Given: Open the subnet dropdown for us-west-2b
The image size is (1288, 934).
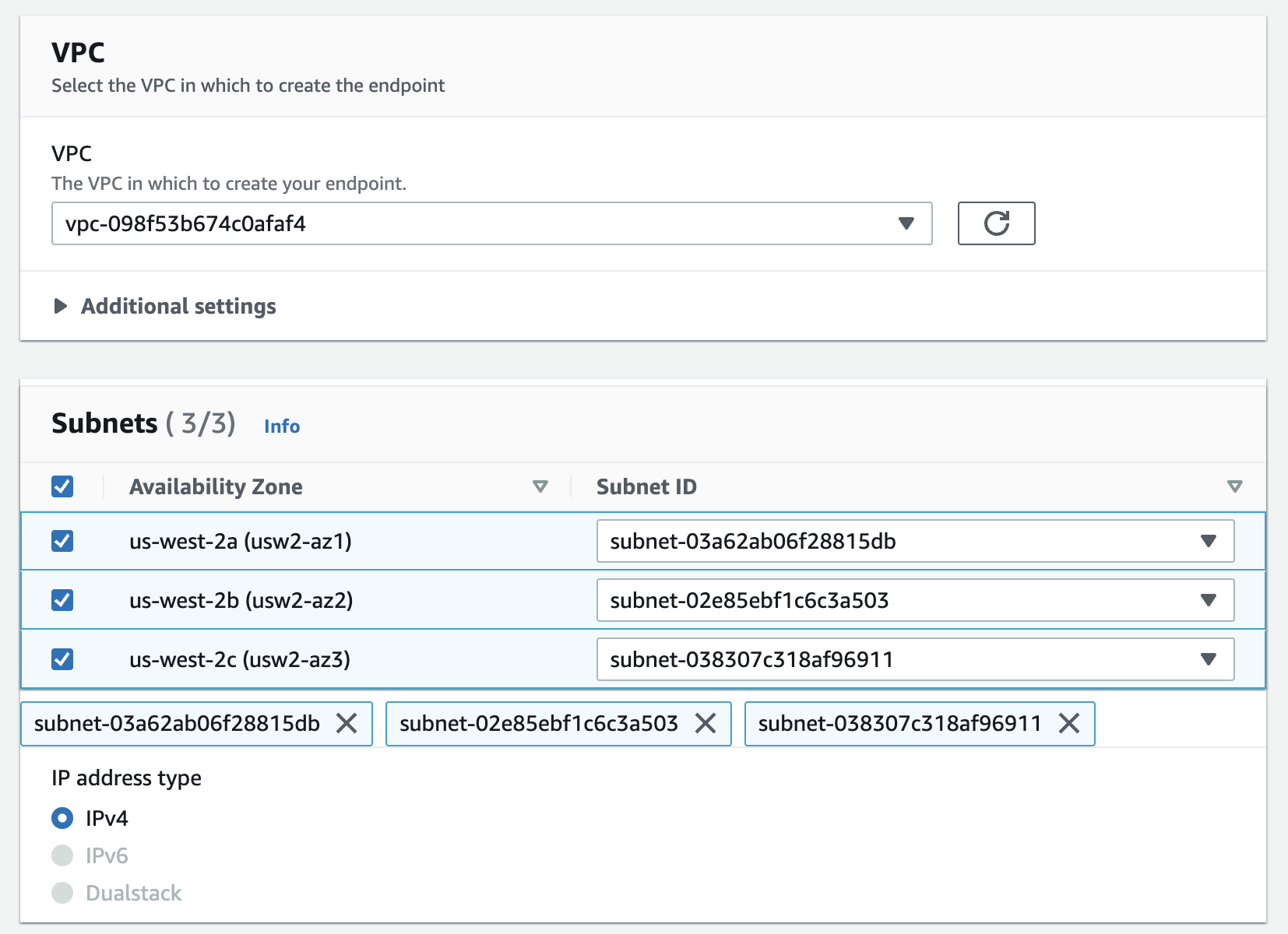Looking at the screenshot, I should tap(1208, 600).
